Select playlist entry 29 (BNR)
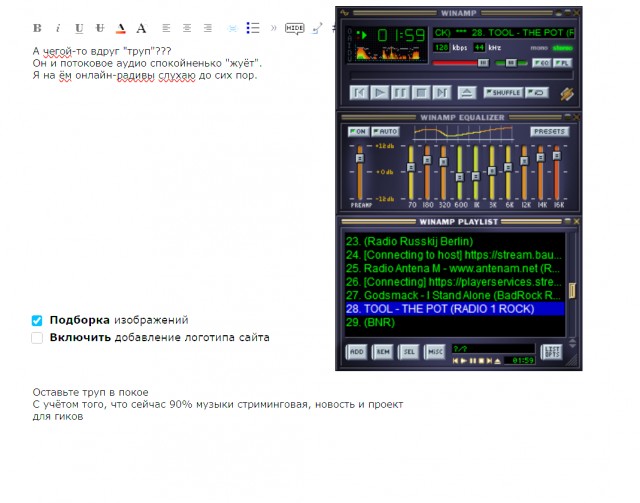640x503 pixels. click(x=455, y=322)
